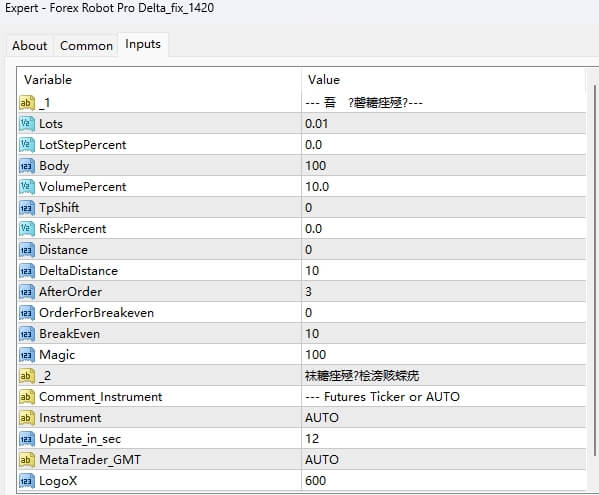Select the Distance value 0
This screenshot has width=599, height=495.
point(309,250)
